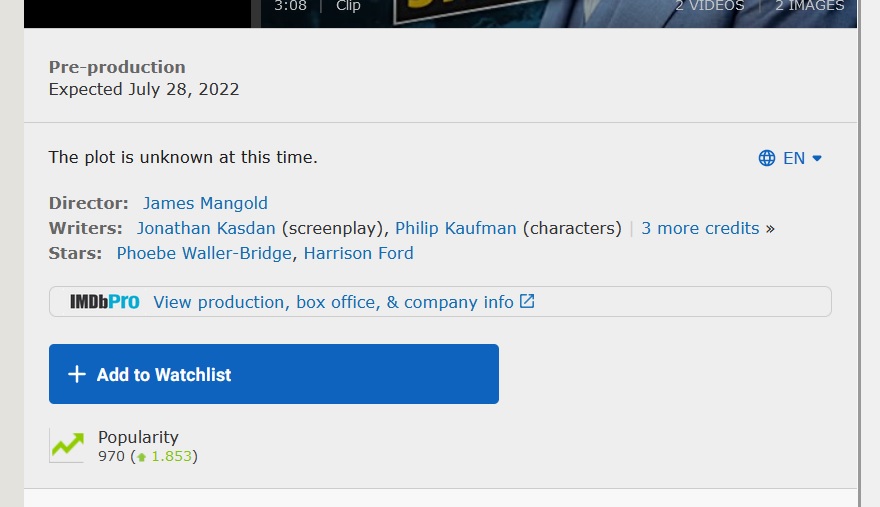Click the green popularity trend icon
The width and height of the screenshot is (880, 507).
tap(67, 446)
